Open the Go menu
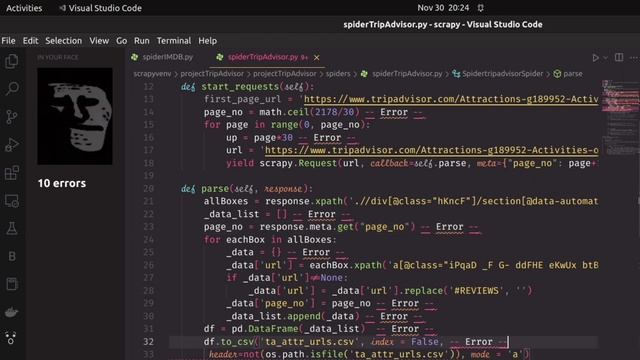Screen dimensions: 640x360 click(121, 41)
